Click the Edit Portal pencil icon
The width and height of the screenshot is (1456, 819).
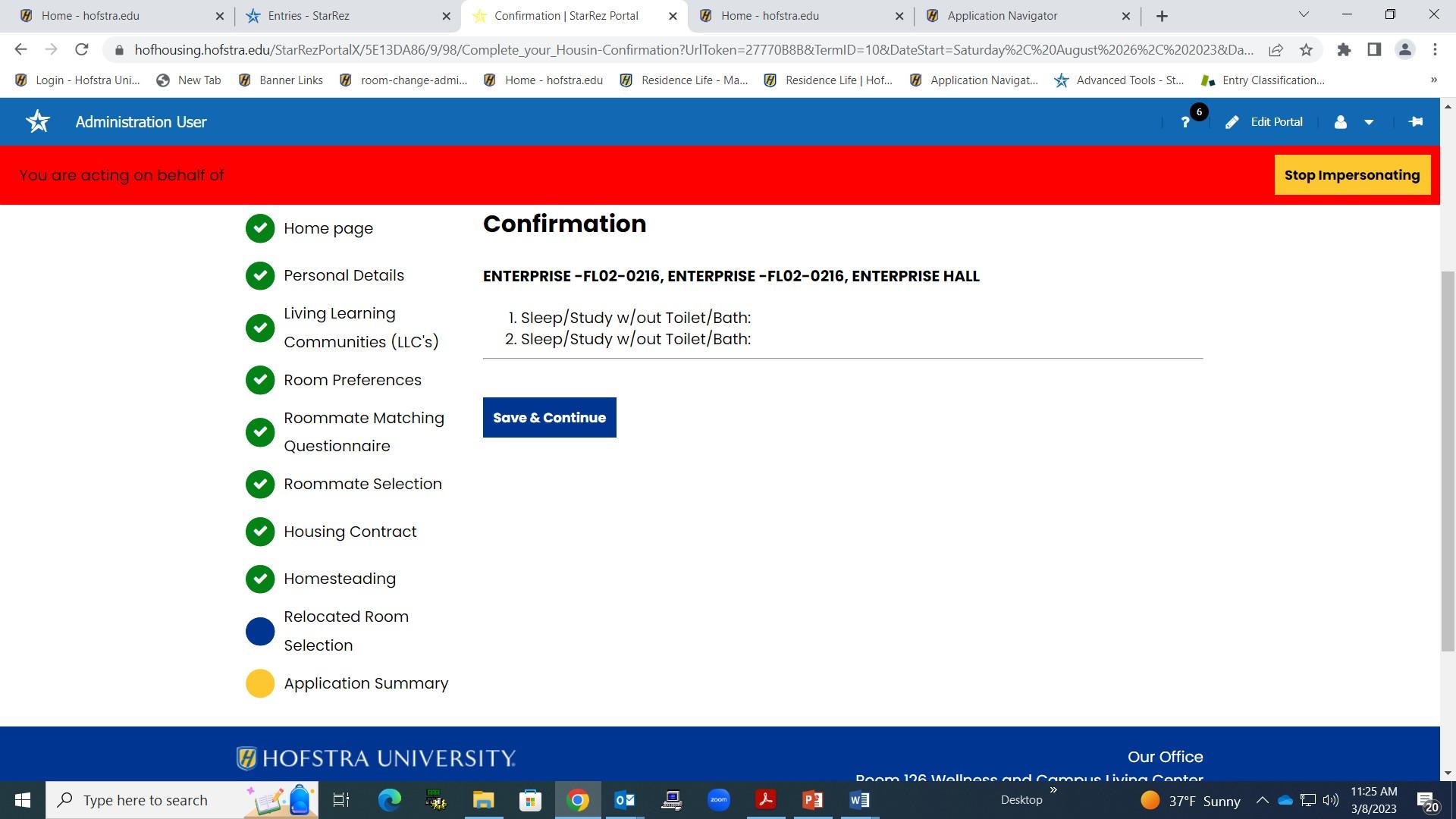click(x=1232, y=122)
